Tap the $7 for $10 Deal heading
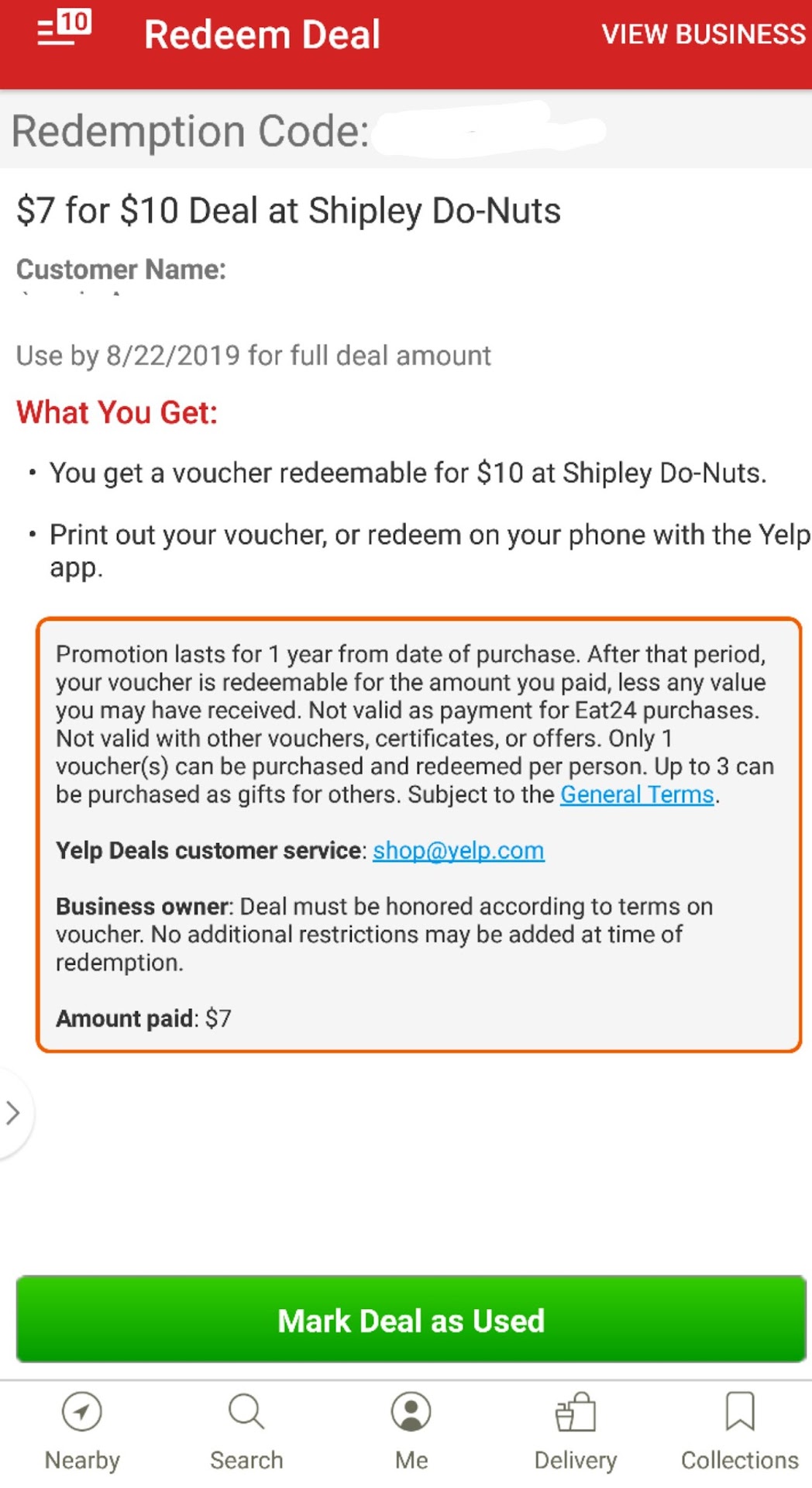The height and width of the screenshot is (1488, 812). coord(288,211)
